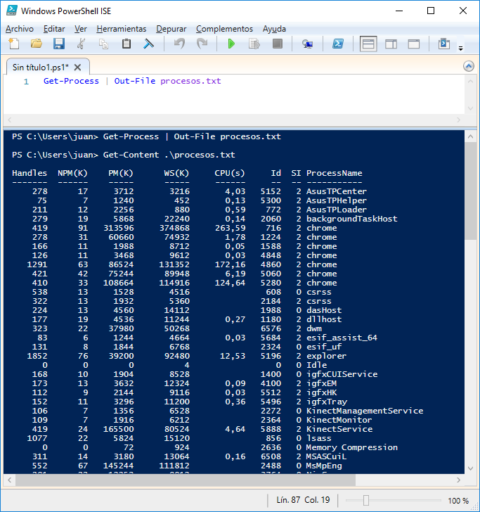The width and height of the screenshot is (480, 512).
Task: Open new remote PowerShell tab icon
Action: tap(307, 44)
